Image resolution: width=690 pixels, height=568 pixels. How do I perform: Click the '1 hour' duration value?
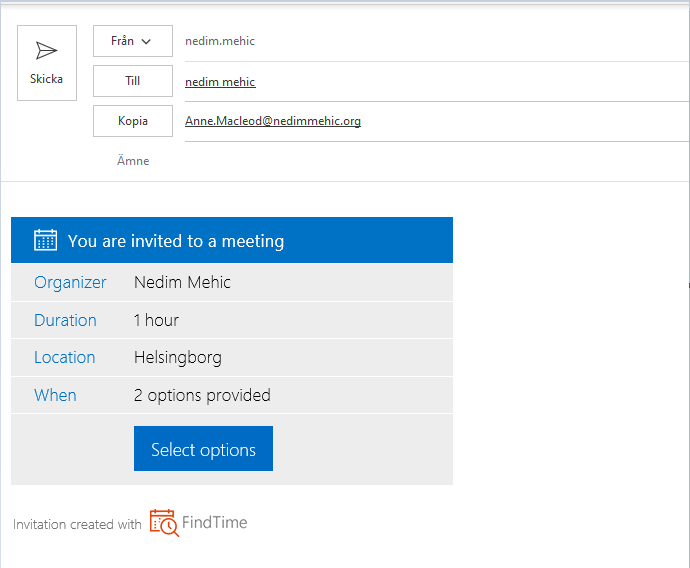[156, 320]
